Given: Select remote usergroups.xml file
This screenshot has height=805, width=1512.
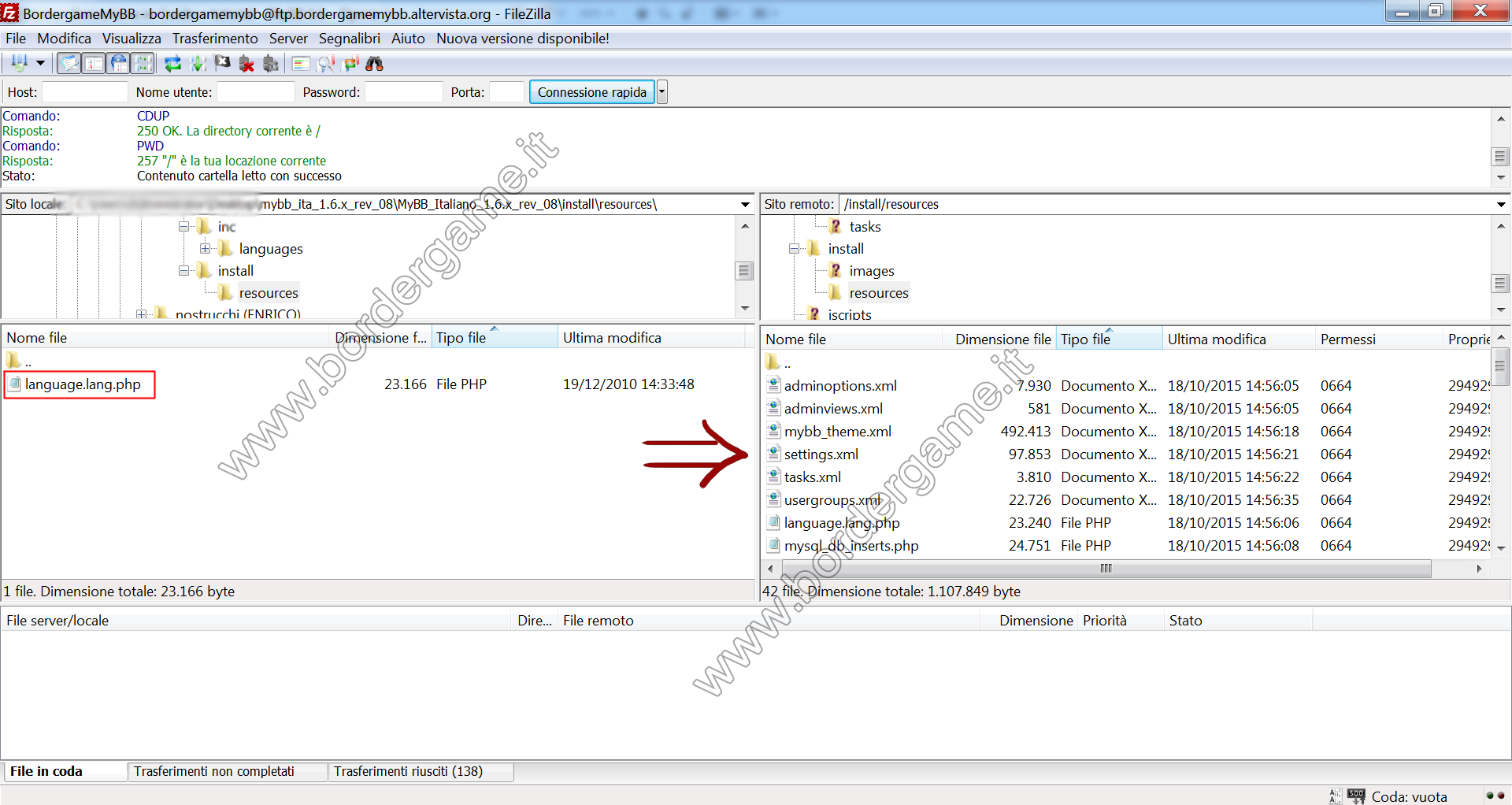Looking at the screenshot, I should pos(833,500).
